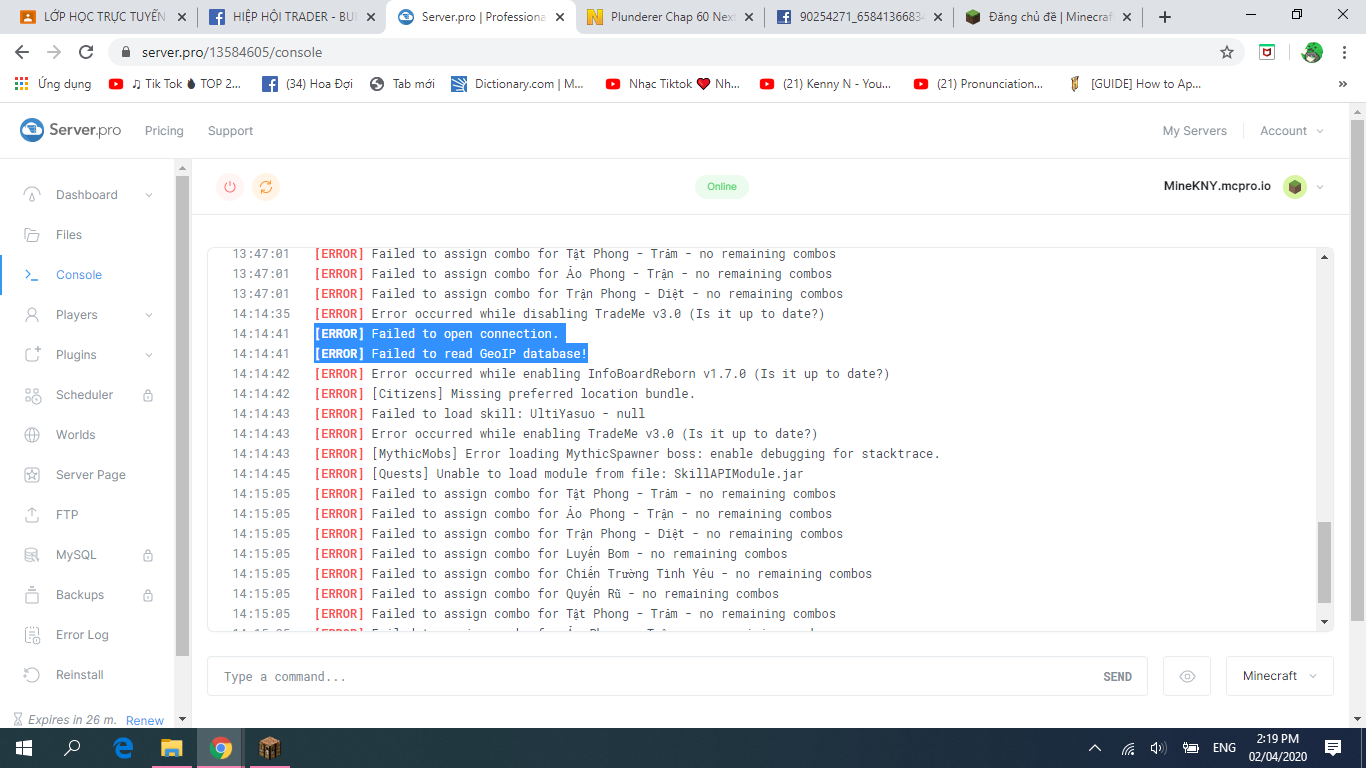Open the Windows Start menu
This screenshot has height=768, width=1366.
click(24, 748)
